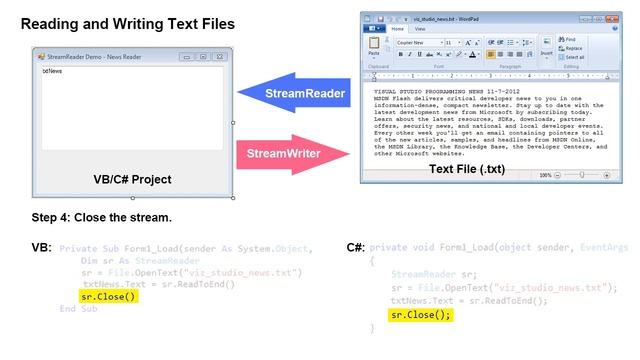The width and height of the screenshot is (640, 360).
Task: Toggle Subscript formatting in WordPad
Action: coord(439,54)
